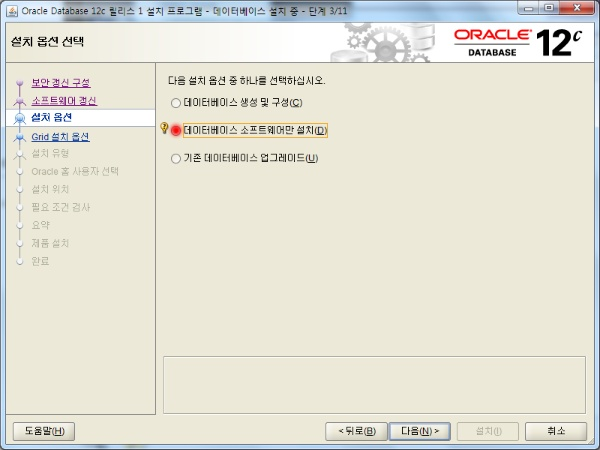
Task: Select the 데이터베이스 소프트웨어만 설치 radio option
Action: (x=176, y=130)
